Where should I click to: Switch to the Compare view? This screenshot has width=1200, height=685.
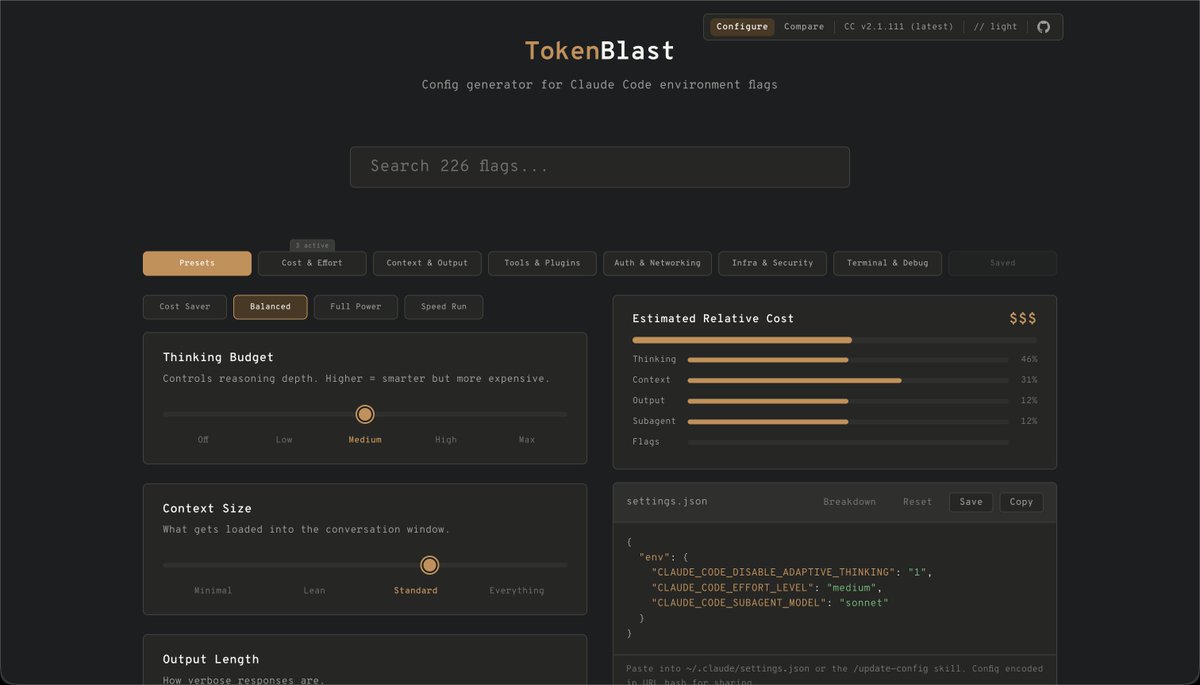click(x=804, y=27)
